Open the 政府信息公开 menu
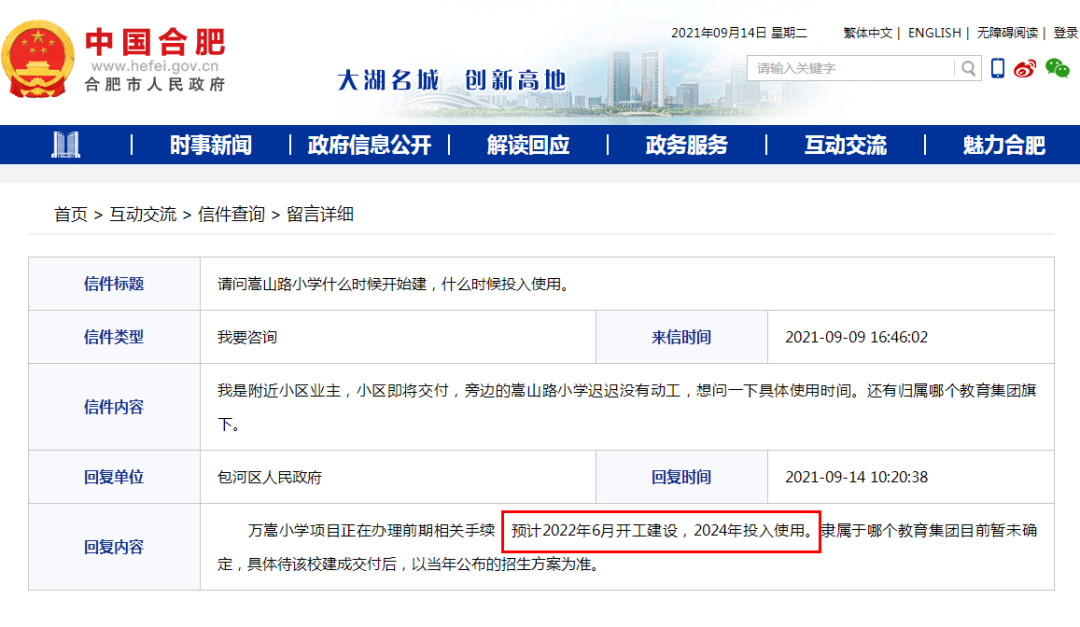This screenshot has width=1080, height=627. [370, 145]
